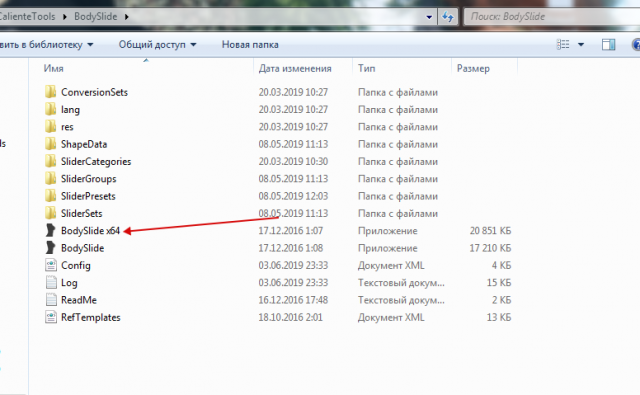Screen dimensions: 640x395
Task: Open the change view icon
Action: (563, 44)
